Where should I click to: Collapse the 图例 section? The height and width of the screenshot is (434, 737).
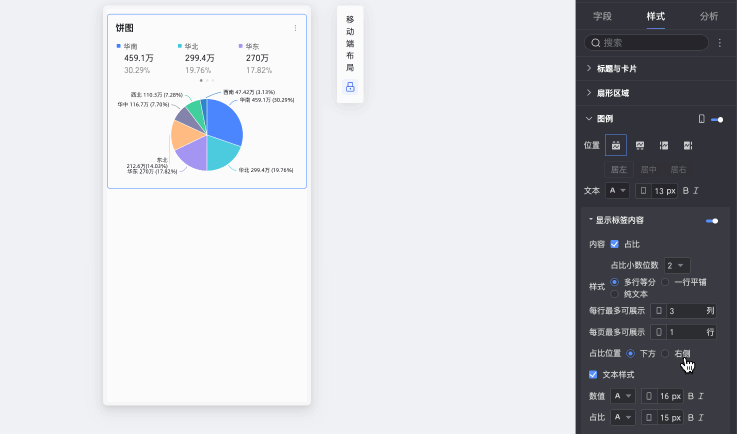coord(589,119)
